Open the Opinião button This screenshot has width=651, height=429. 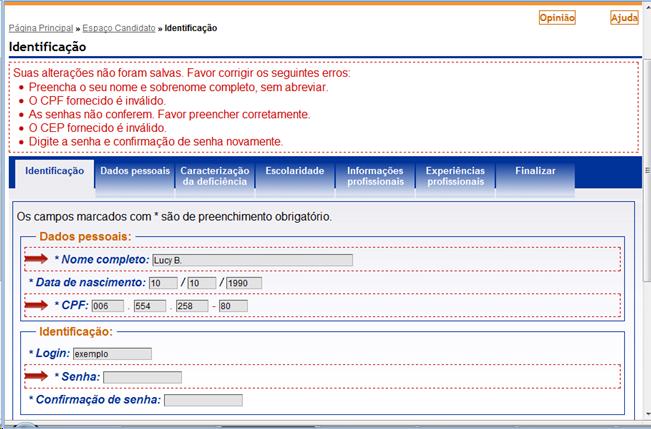click(x=557, y=18)
